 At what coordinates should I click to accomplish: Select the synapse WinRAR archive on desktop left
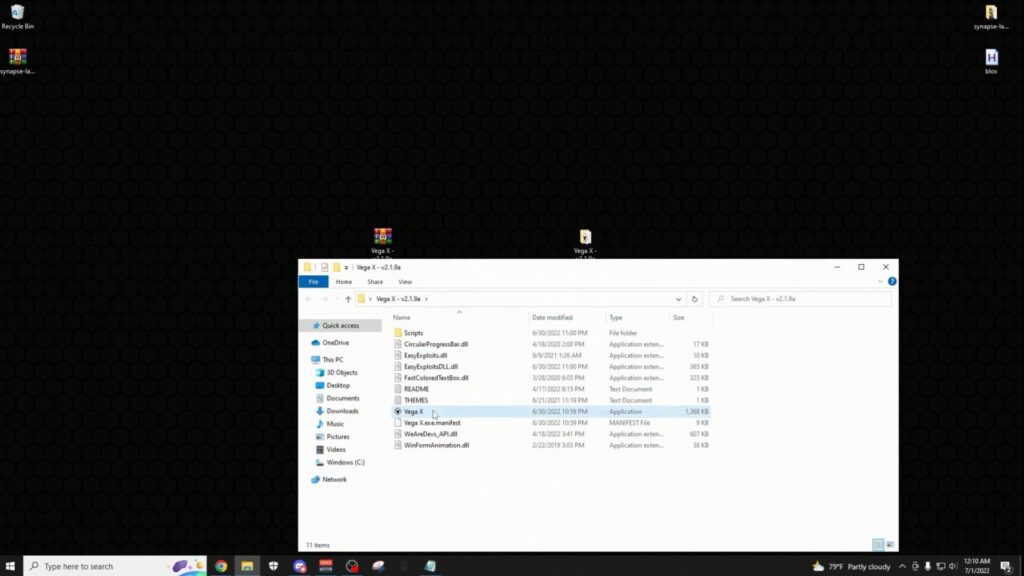point(18,61)
